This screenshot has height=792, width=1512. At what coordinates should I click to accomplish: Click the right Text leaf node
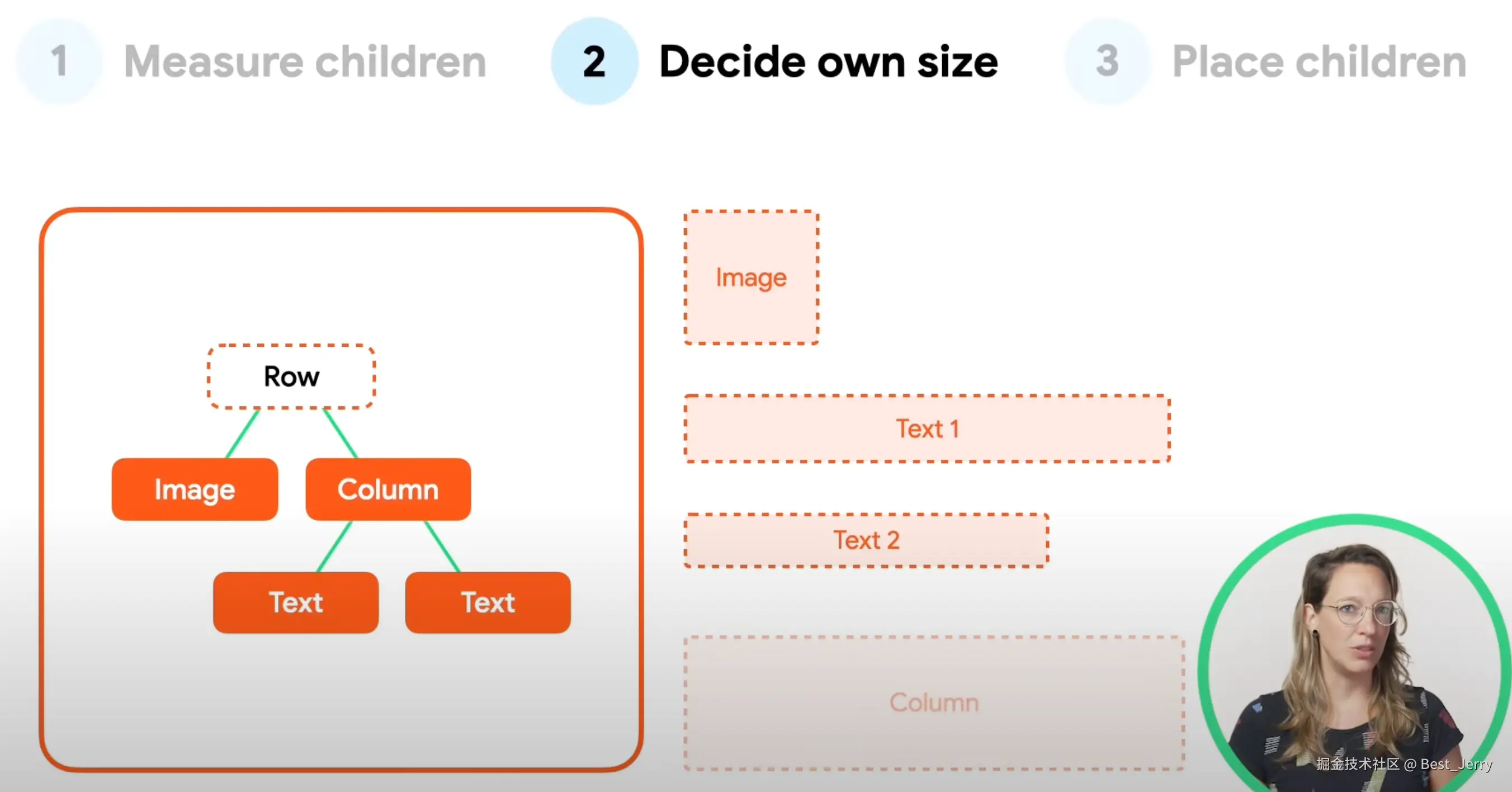[488, 602]
